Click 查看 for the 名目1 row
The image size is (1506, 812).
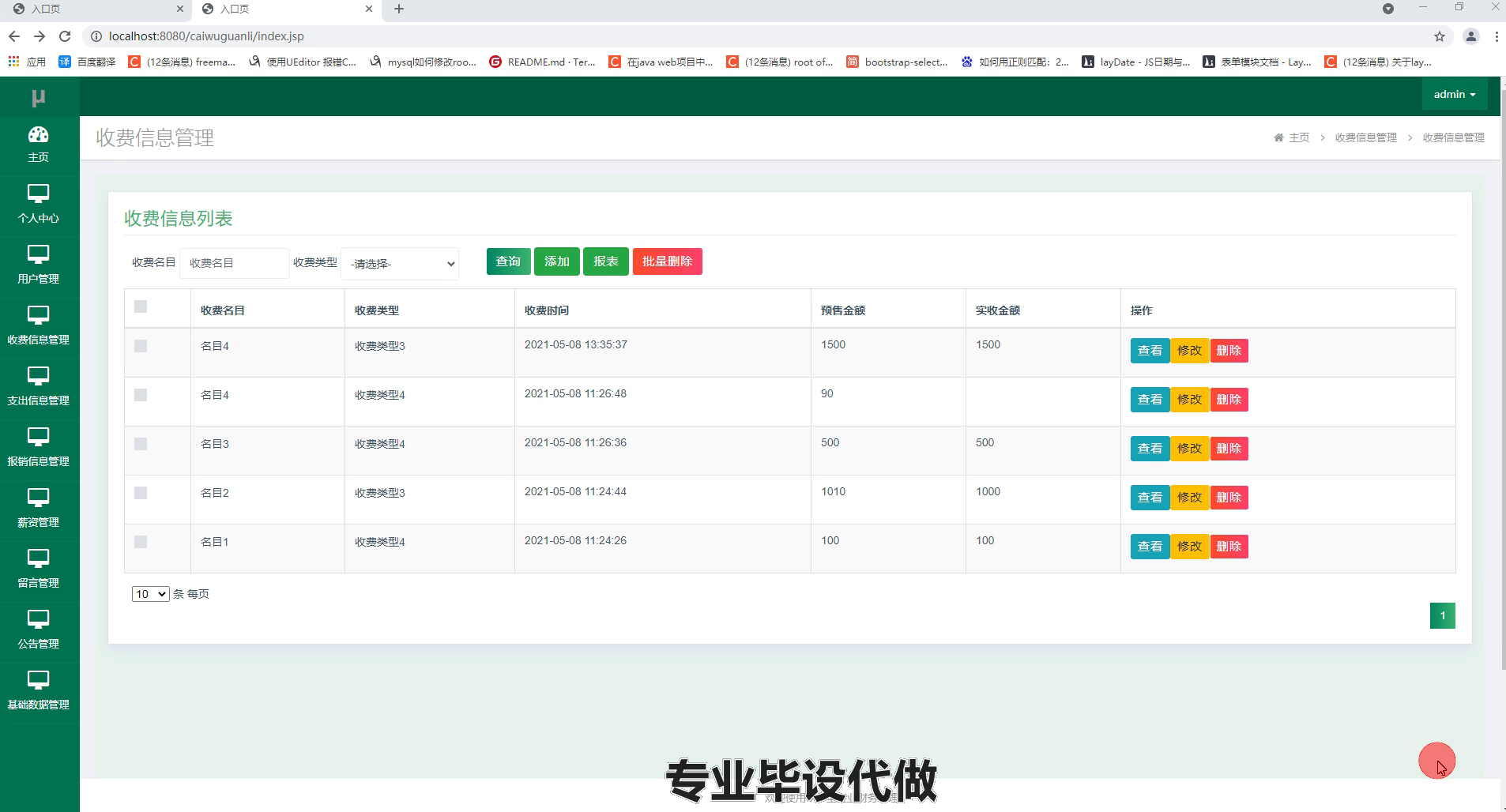[x=1150, y=547]
